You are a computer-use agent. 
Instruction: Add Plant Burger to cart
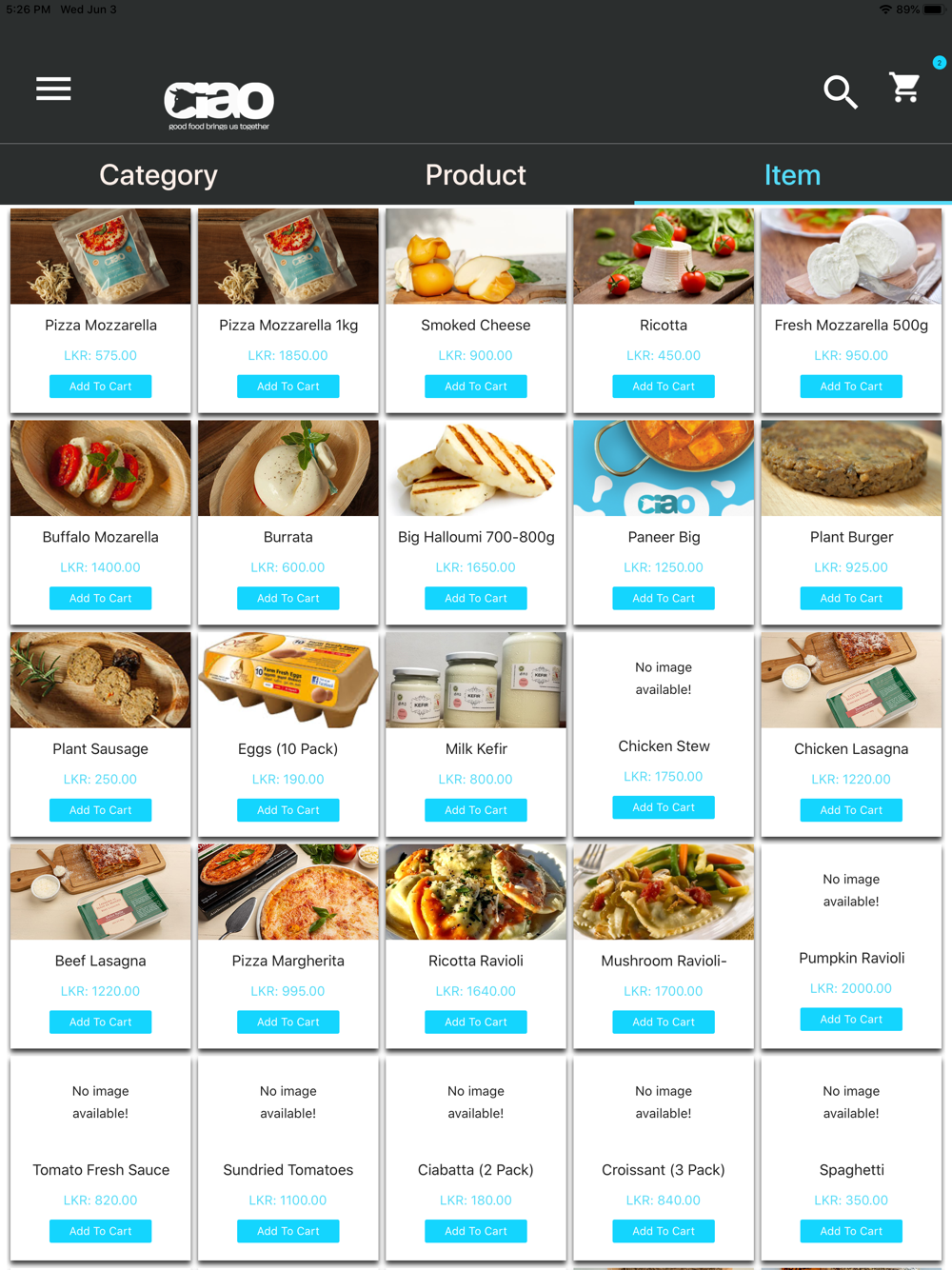click(851, 598)
